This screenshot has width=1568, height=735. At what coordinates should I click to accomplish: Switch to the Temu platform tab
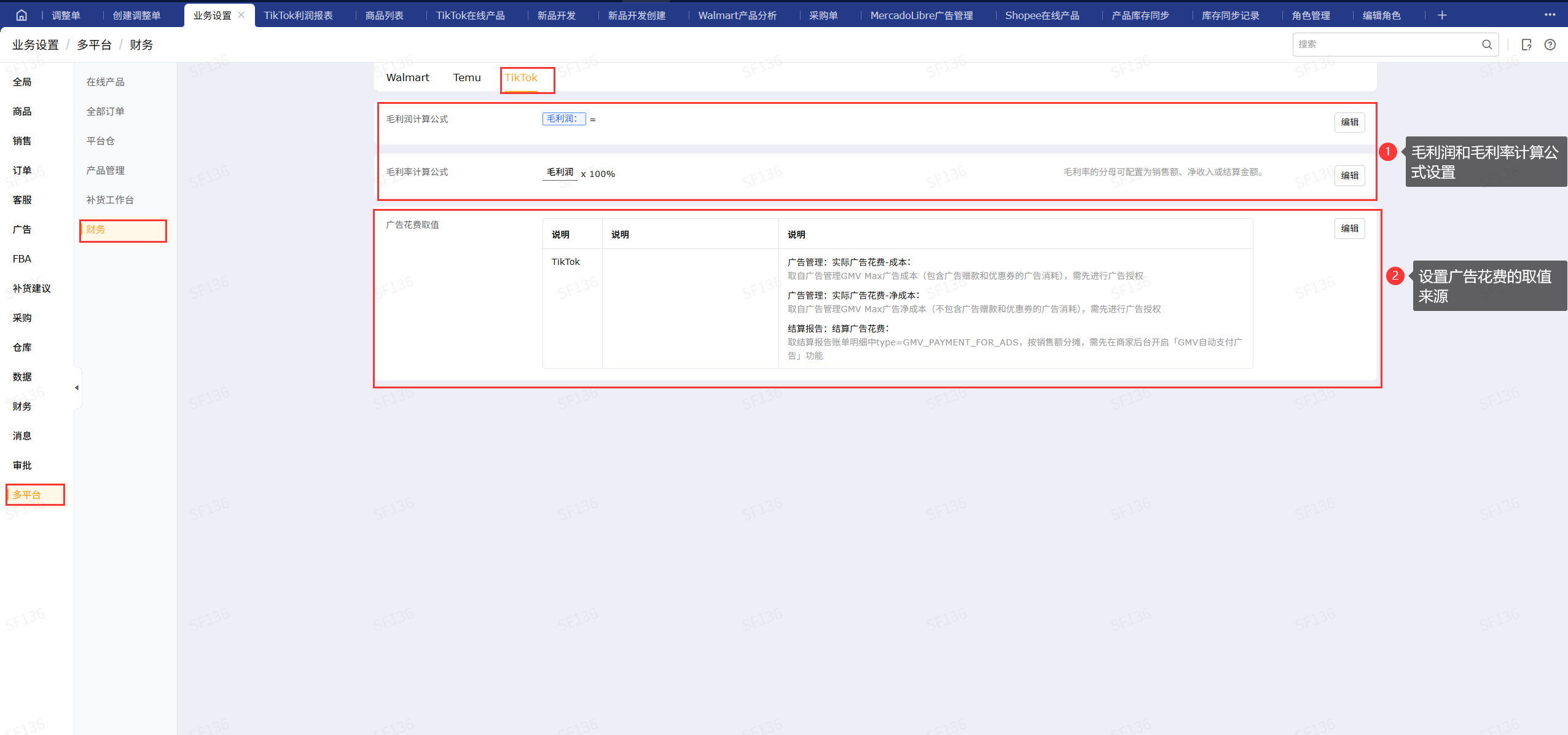467,77
